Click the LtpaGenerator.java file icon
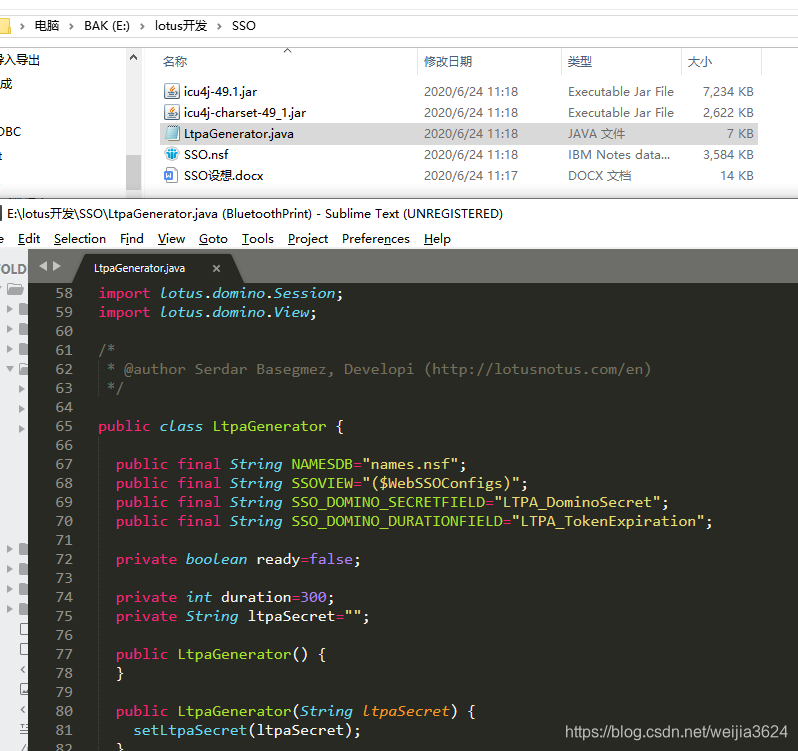 pyautogui.click(x=172, y=133)
